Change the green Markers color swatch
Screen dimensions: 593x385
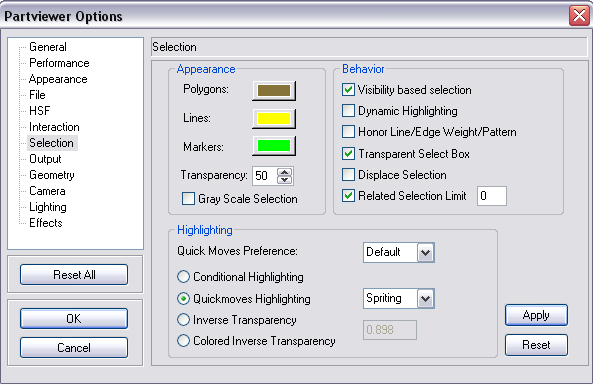pos(274,146)
